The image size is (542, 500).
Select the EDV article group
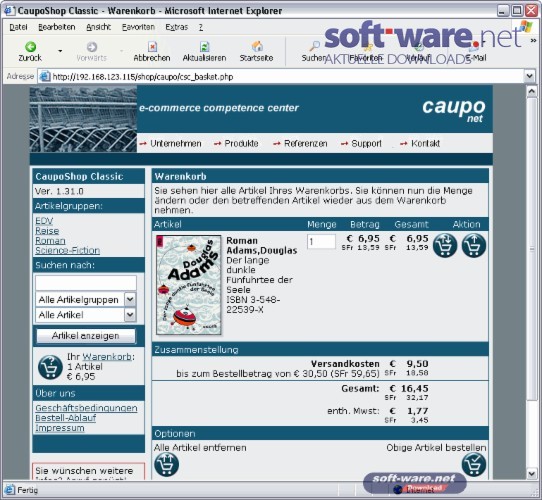[44, 221]
